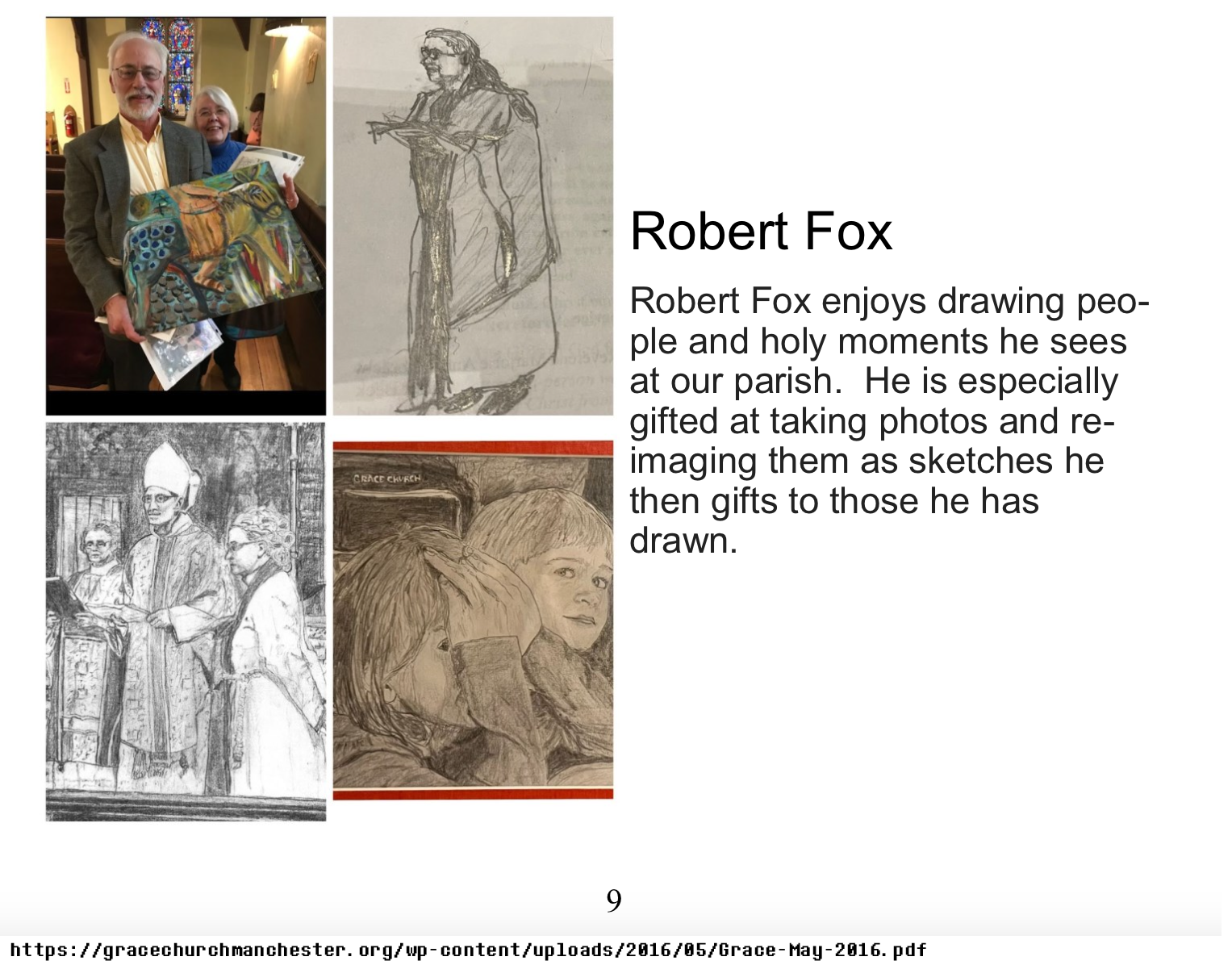Click the "Robert Fox" heading
Screen dimensions: 1232x965
pyautogui.click(x=761, y=232)
